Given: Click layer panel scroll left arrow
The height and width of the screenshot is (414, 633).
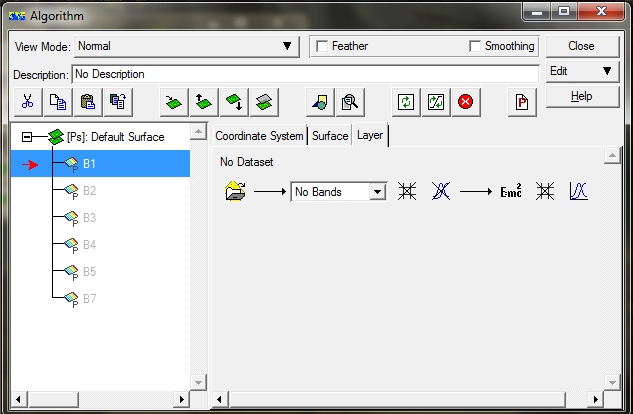Looking at the screenshot, I should click(x=220, y=399).
